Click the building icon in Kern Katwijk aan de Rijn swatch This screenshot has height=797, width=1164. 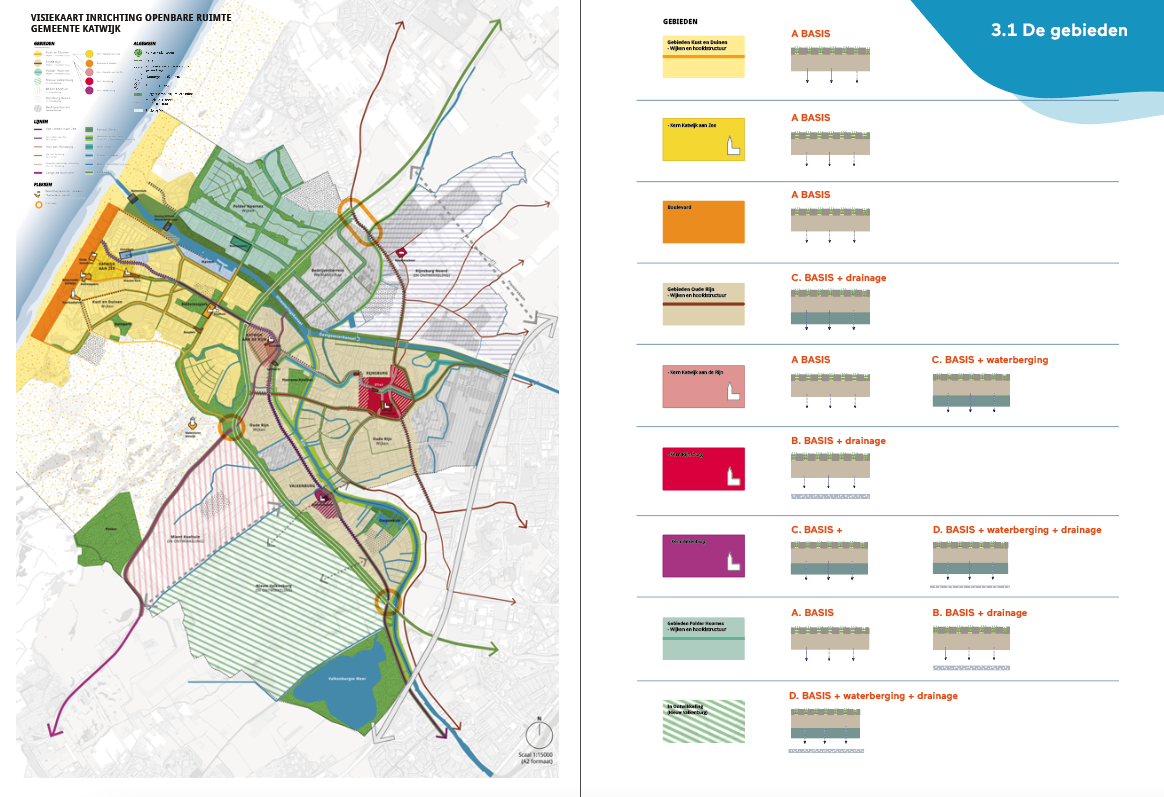coord(733,393)
